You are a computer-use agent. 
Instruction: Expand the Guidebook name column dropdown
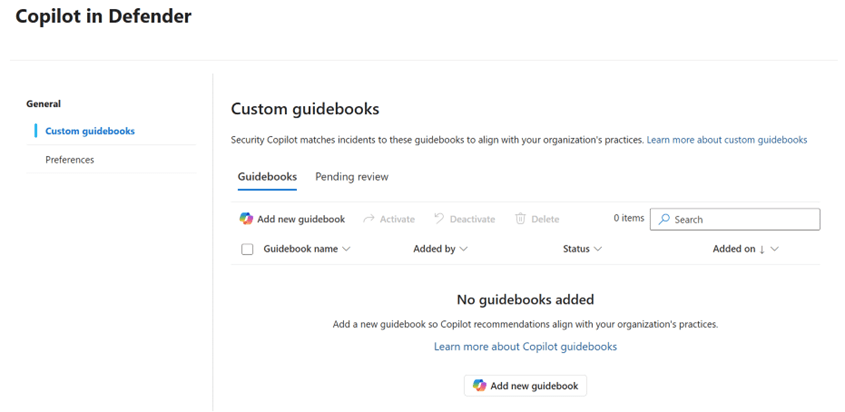(x=347, y=249)
